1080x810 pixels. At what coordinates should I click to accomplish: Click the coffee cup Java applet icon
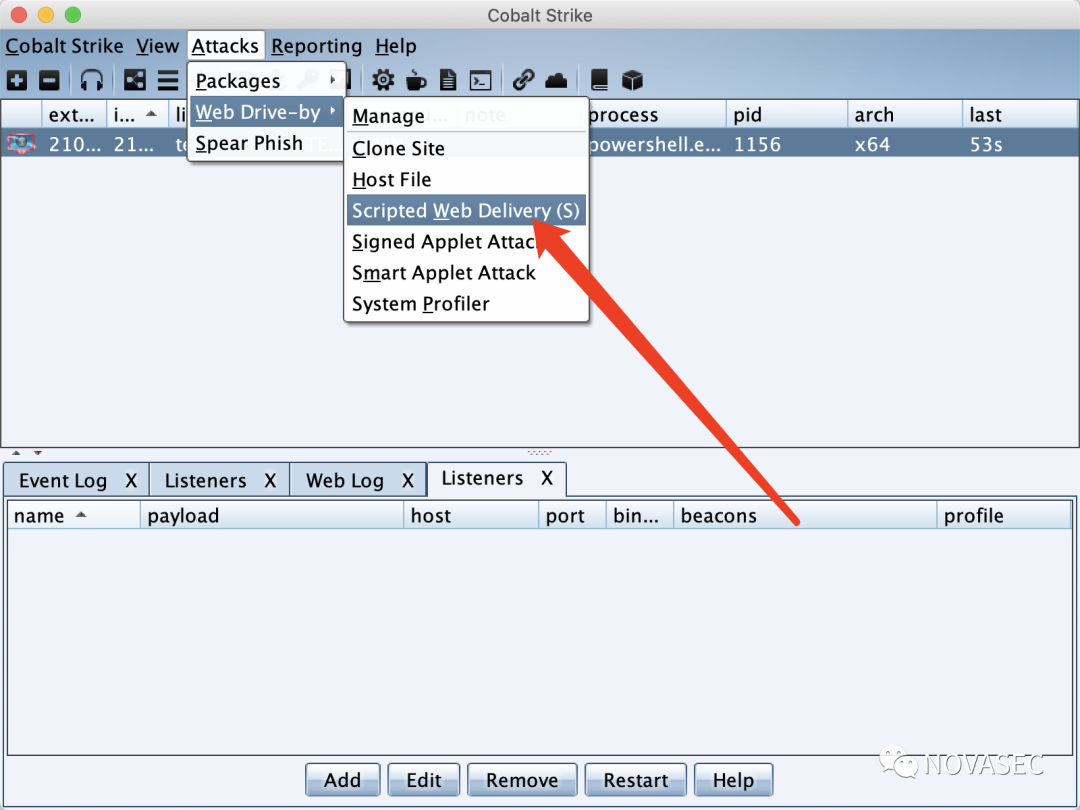(x=415, y=81)
